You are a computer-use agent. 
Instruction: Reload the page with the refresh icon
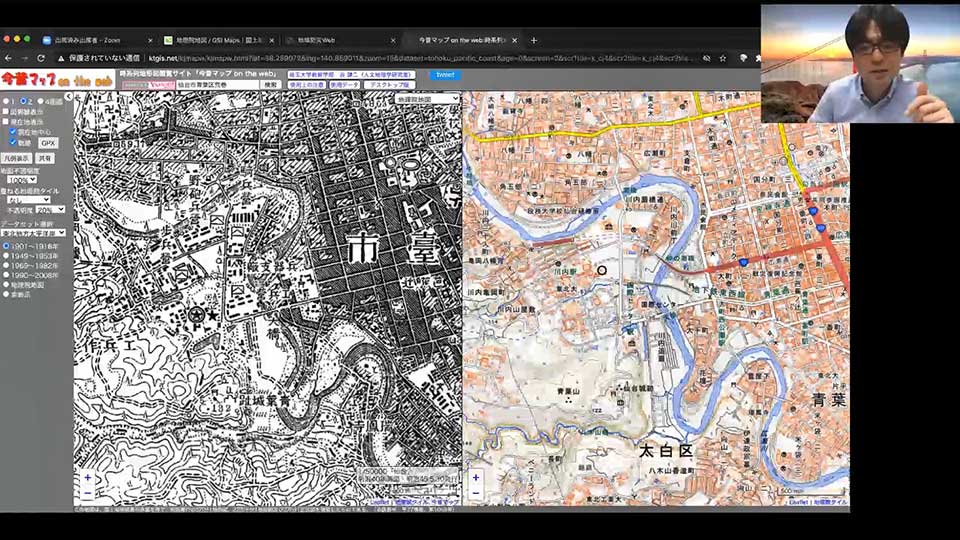tap(41, 58)
